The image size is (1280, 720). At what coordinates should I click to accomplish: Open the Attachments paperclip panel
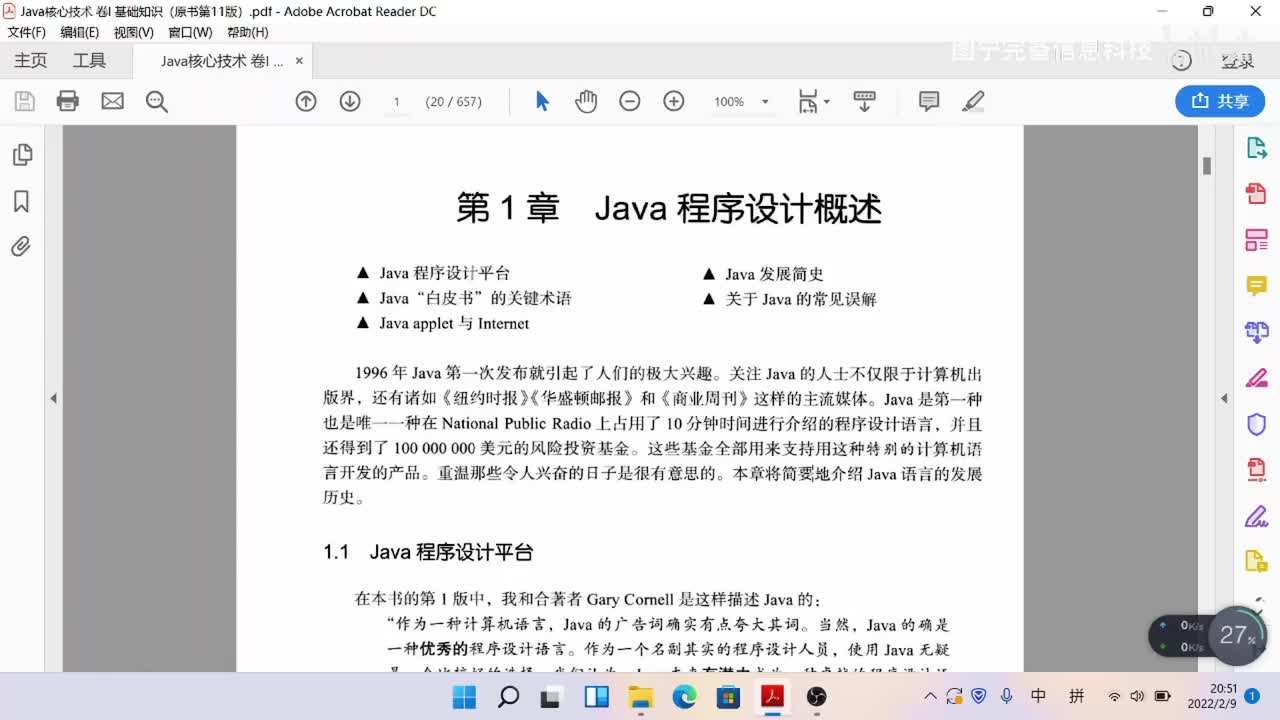[x=21, y=246]
